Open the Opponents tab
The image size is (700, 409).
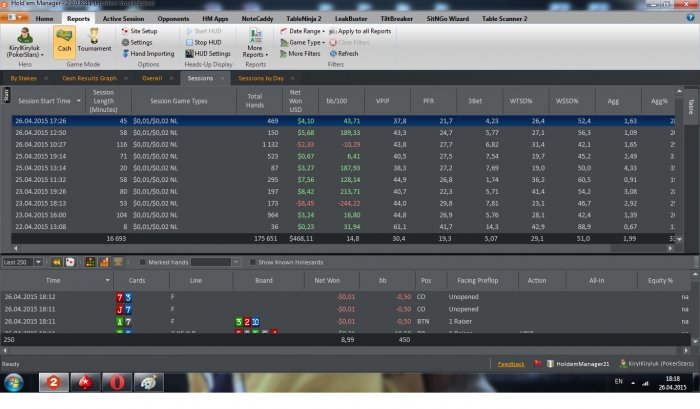(173, 19)
